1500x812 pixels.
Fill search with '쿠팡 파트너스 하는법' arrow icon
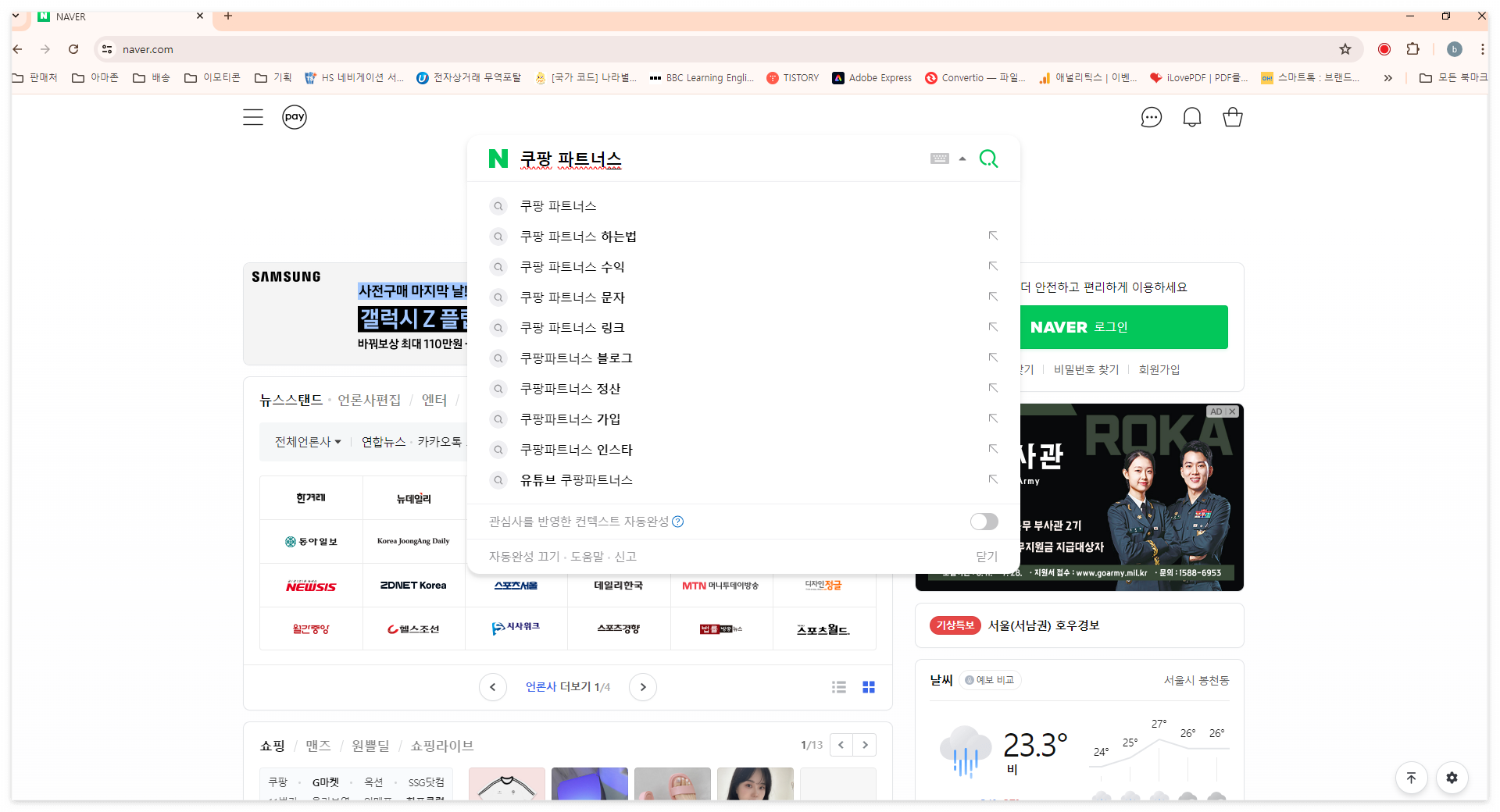[993, 236]
